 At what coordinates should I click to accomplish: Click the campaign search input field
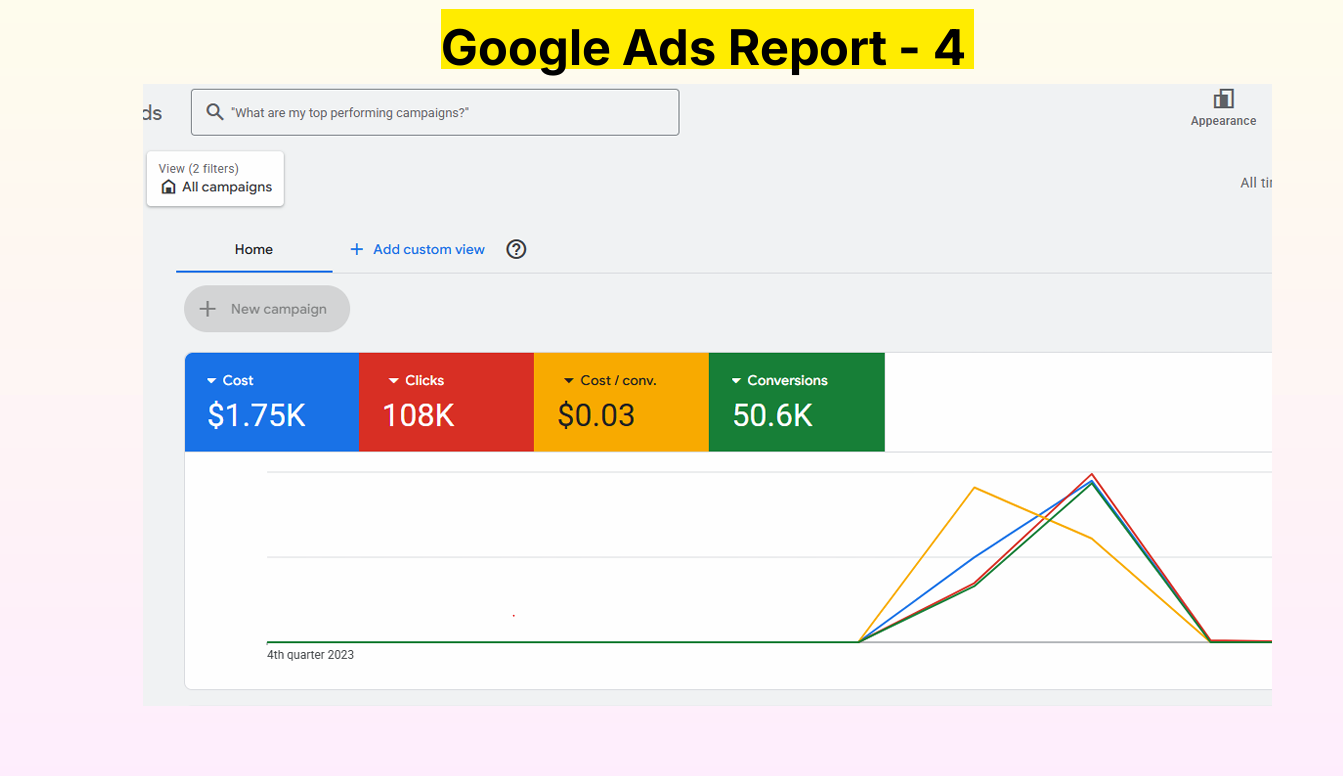pyautogui.click(x=435, y=112)
